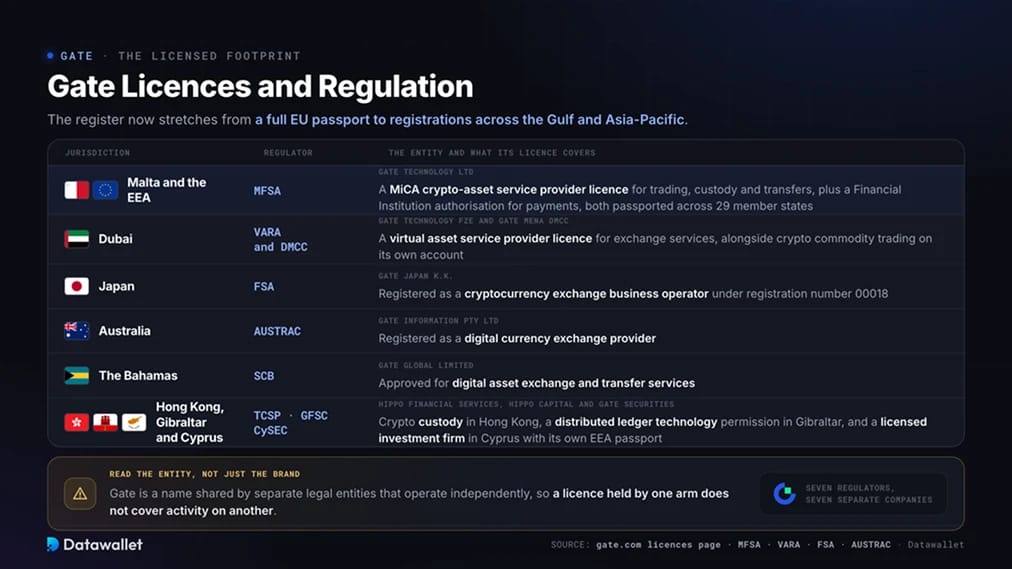
Task: Click the 'CySEC' regulator label
Action: [270, 430]
